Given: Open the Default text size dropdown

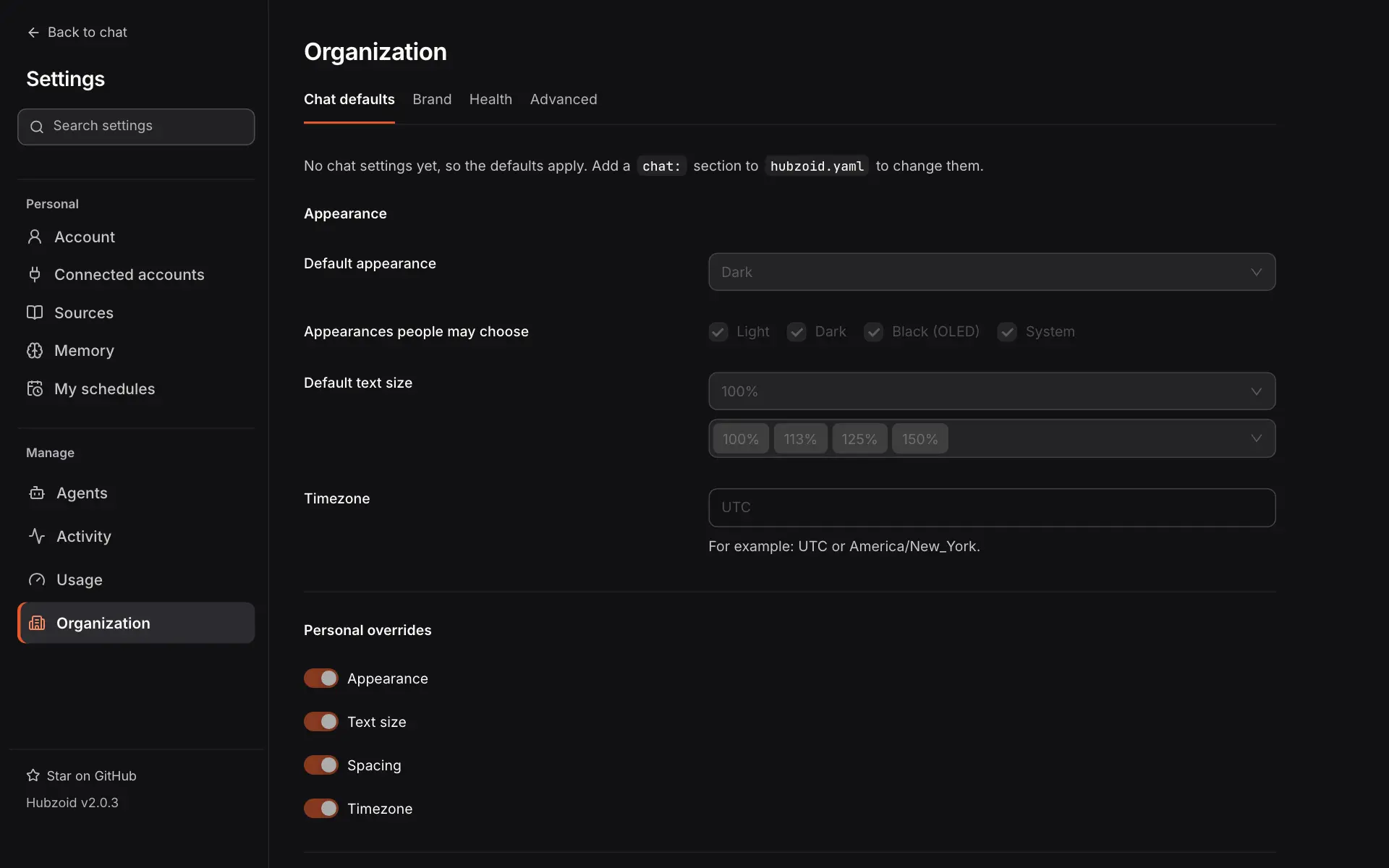Looking at the screenshot, I should (992, 391).
